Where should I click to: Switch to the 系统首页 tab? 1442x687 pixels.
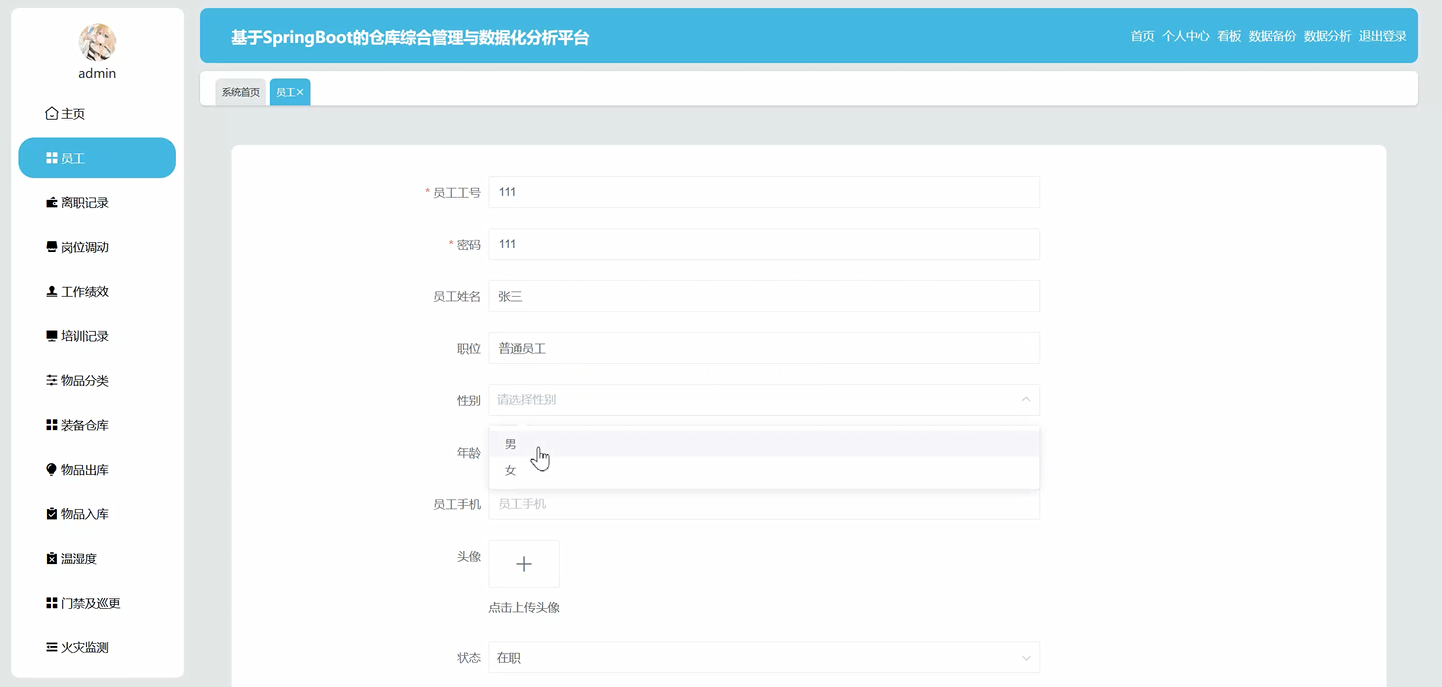[x=240, y=91]
